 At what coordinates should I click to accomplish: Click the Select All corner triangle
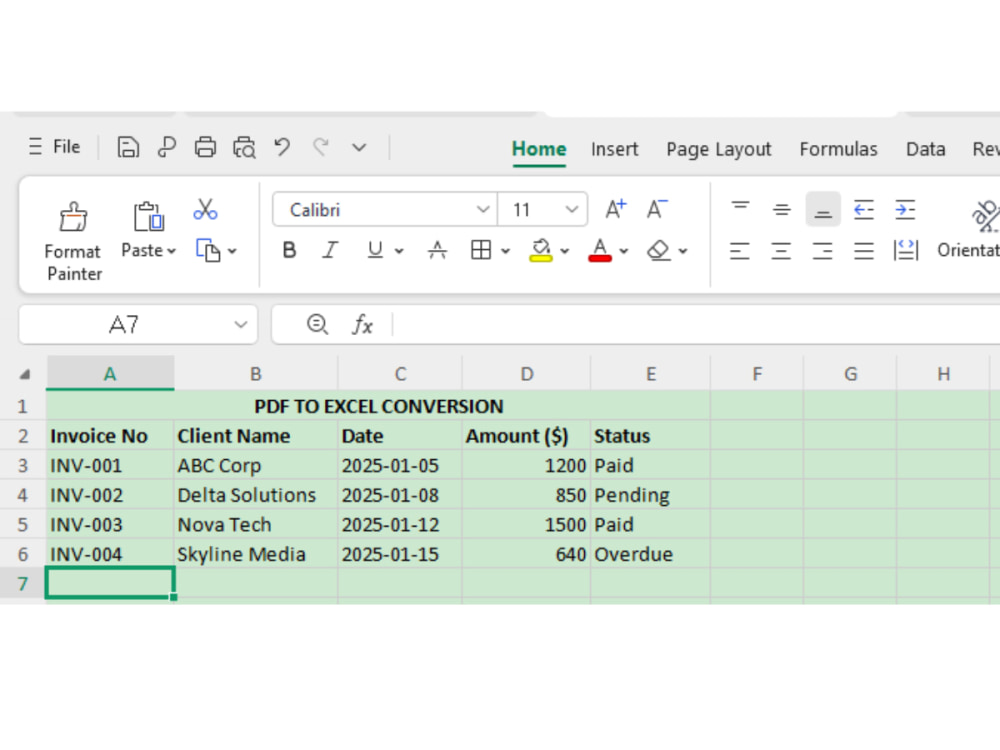click(24, 374)
